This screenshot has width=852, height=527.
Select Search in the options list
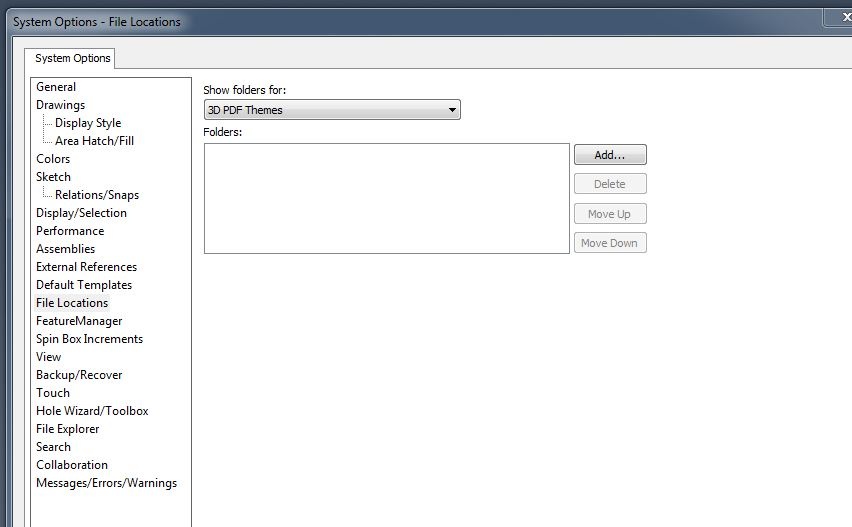[53, 447]
